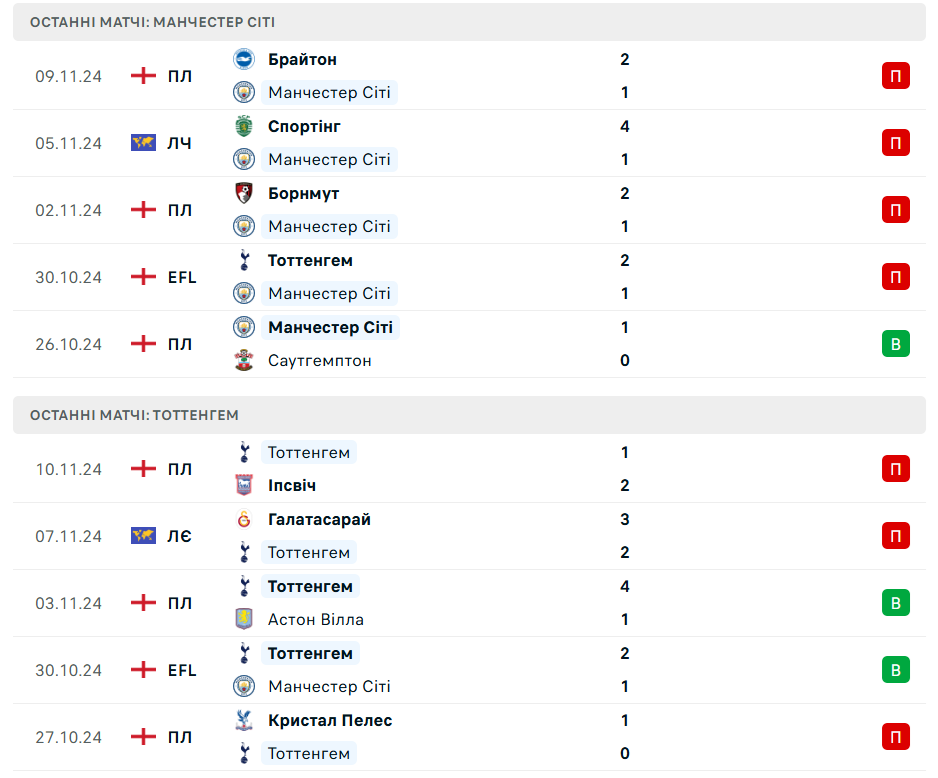
Task: Click the red loss badge for Crystal Palace match
Action: pos(896,737)
